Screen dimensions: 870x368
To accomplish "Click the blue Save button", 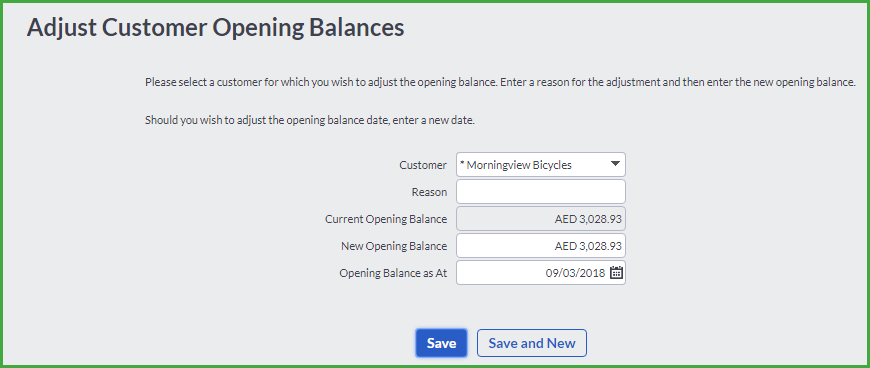I will (x=442, y=343).
